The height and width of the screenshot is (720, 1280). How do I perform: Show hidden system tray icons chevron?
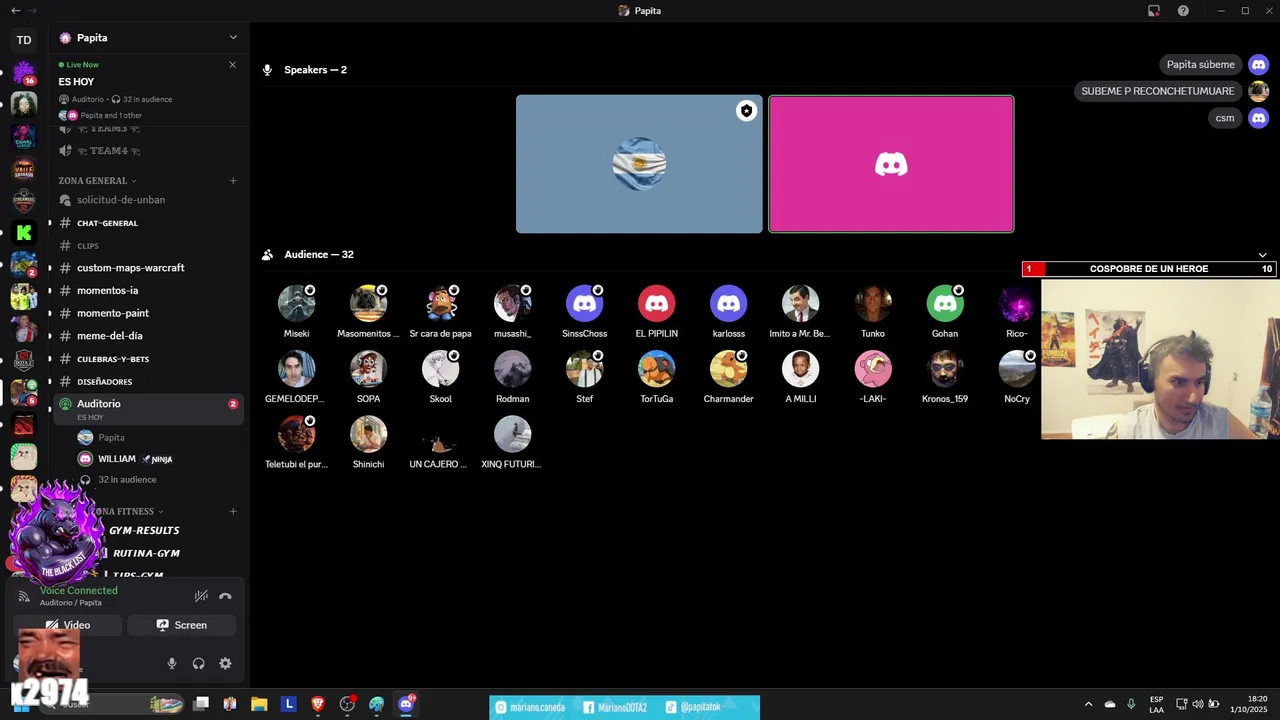click(x=1088, y=704)
